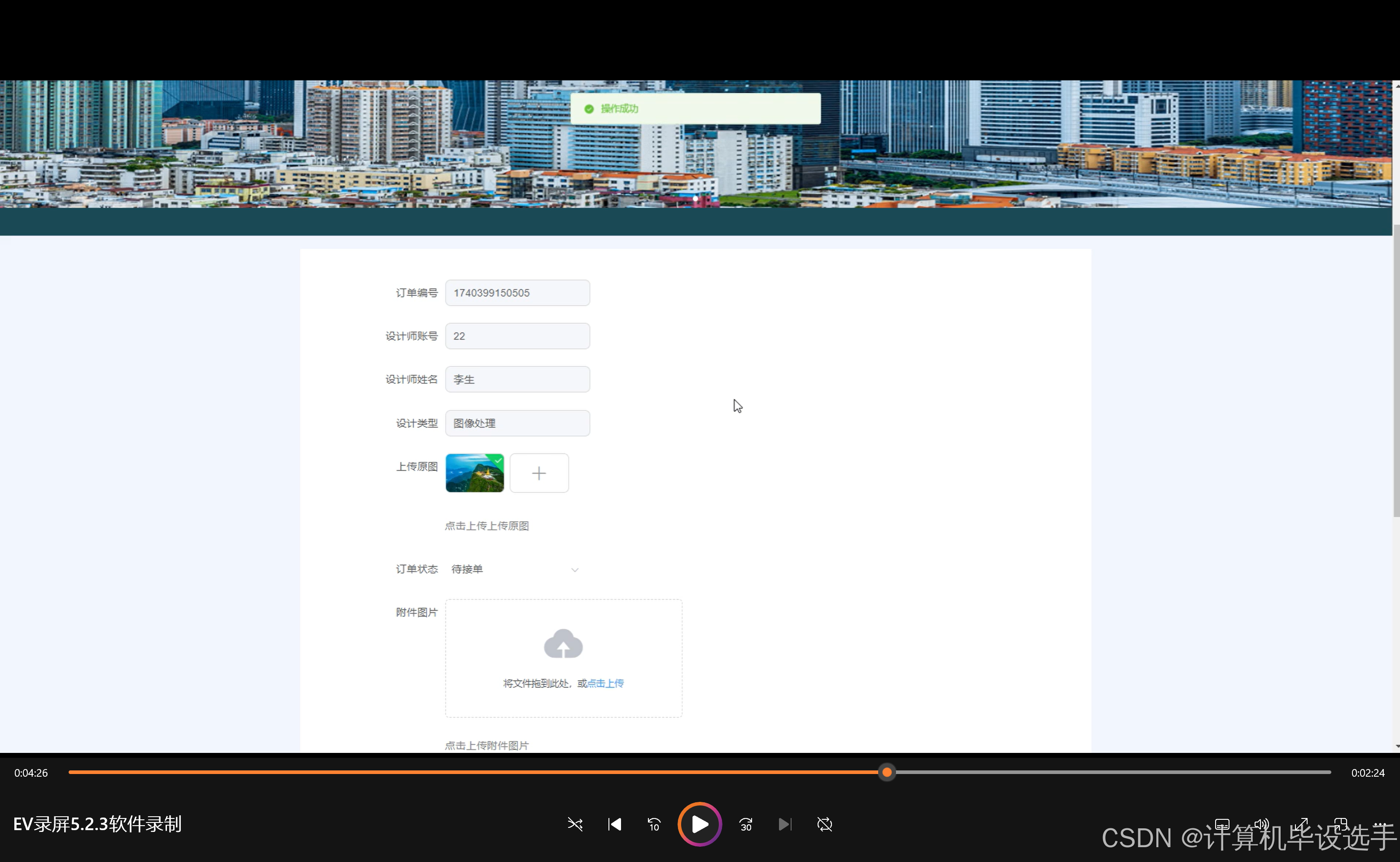Click the scrollbar down arrow
Image resolution: width=1400 pixels, height=862 pixels.
click(x=1396, y=746)
